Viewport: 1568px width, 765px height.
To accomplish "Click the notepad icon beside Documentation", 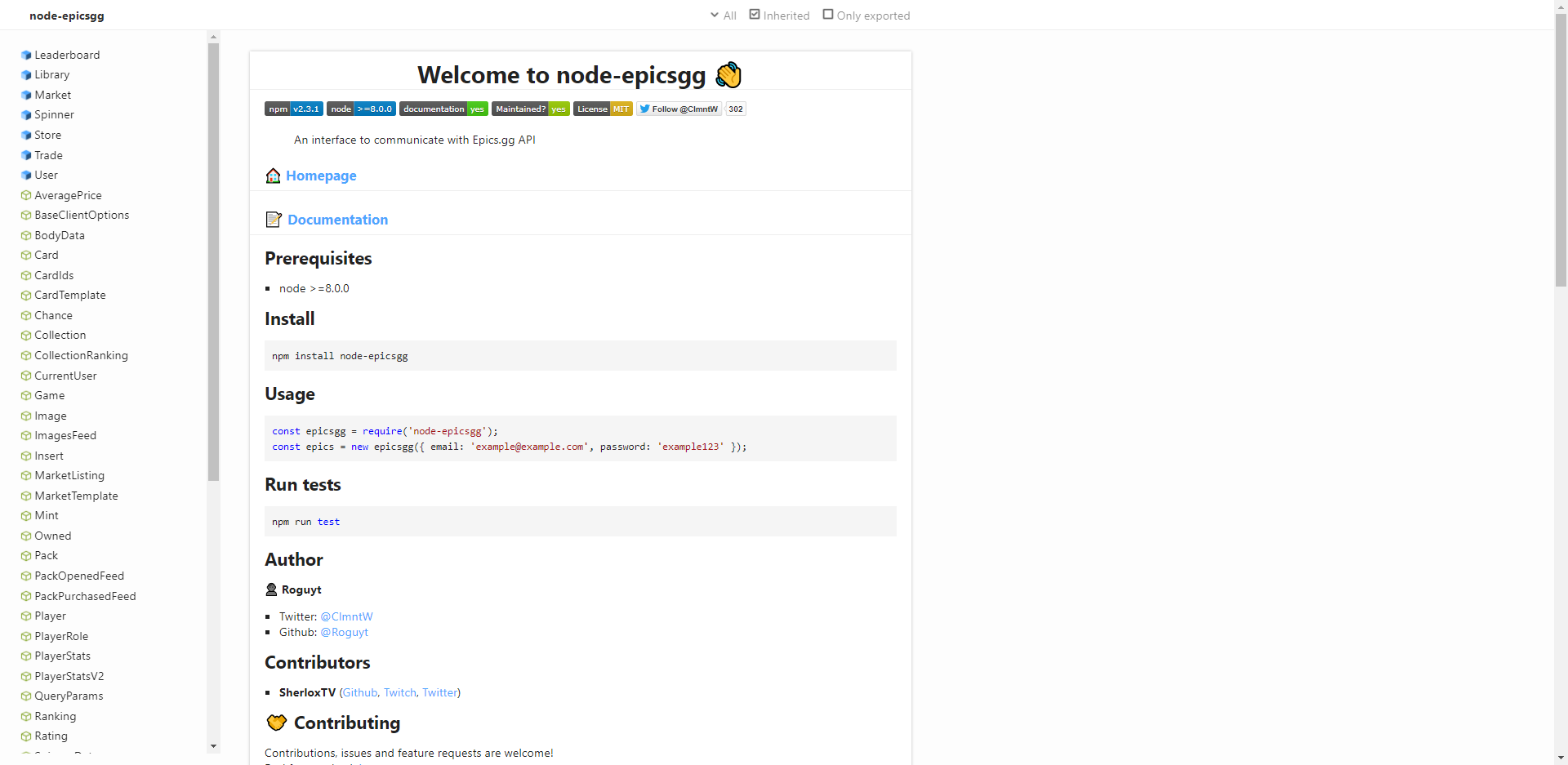I will (274, 220).
